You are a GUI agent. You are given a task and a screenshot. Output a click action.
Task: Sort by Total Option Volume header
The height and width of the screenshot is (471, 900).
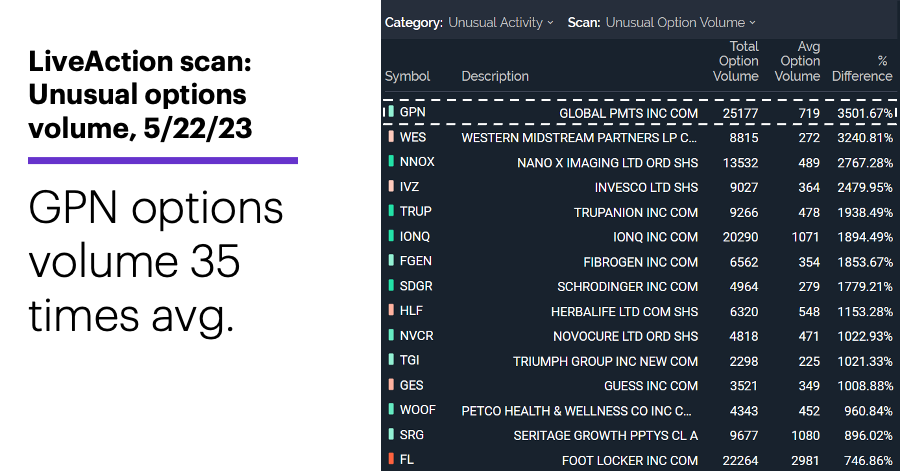coord(736,61)
